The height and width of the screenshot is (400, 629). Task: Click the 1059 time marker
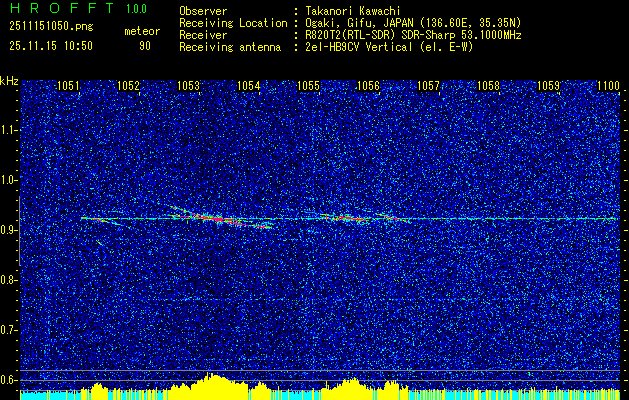[x=548, y=85]
